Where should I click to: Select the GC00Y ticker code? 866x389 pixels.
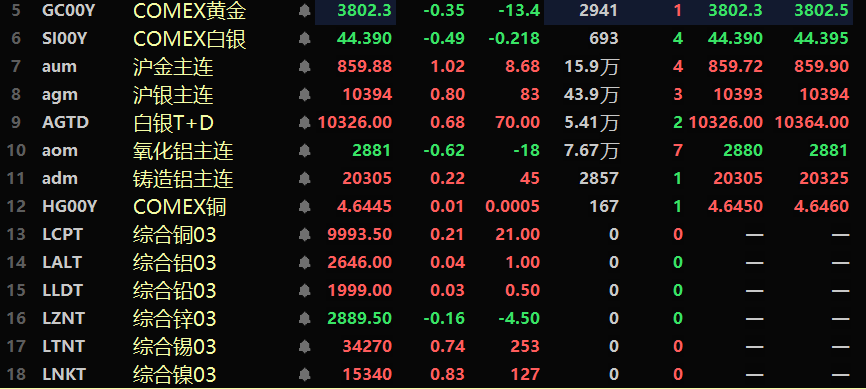pos(65,10)
